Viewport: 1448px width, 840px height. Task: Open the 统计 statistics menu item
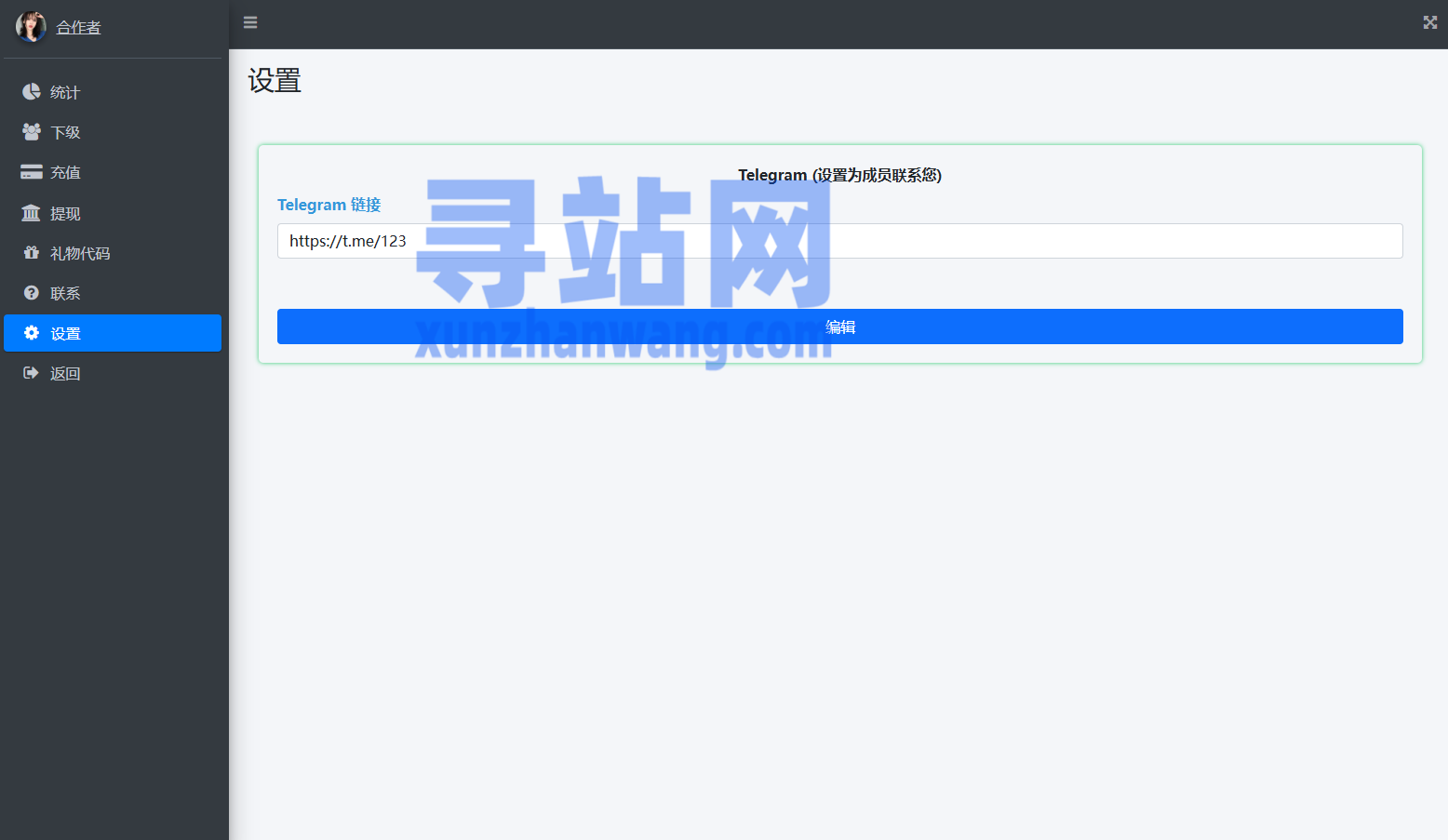pyautogui.click(x=65, y=92)
